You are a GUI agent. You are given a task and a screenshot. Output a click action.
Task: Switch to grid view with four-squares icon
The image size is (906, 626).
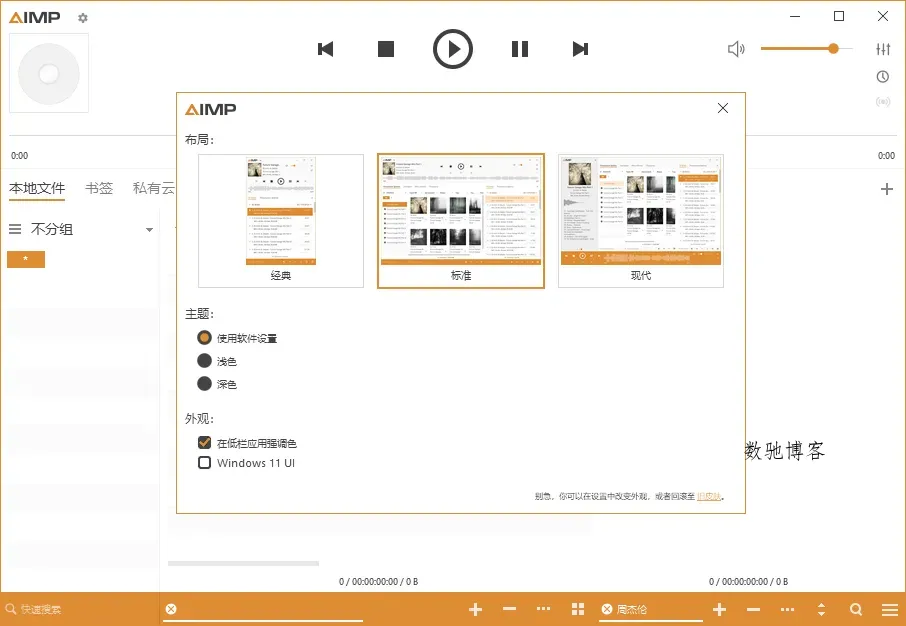click(x=578, y=609)
